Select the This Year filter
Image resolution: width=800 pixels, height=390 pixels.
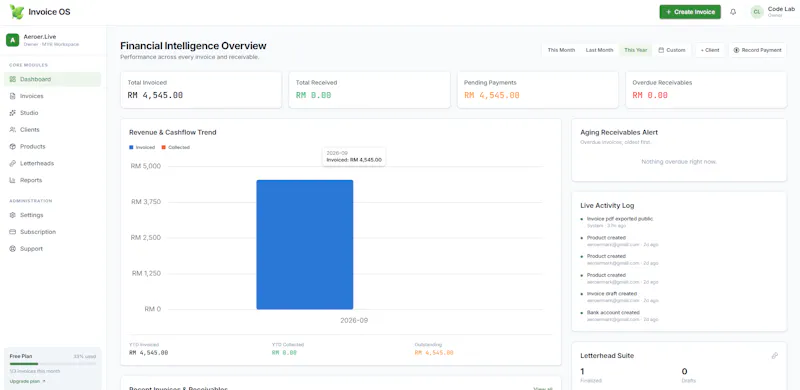pos(636,50)
